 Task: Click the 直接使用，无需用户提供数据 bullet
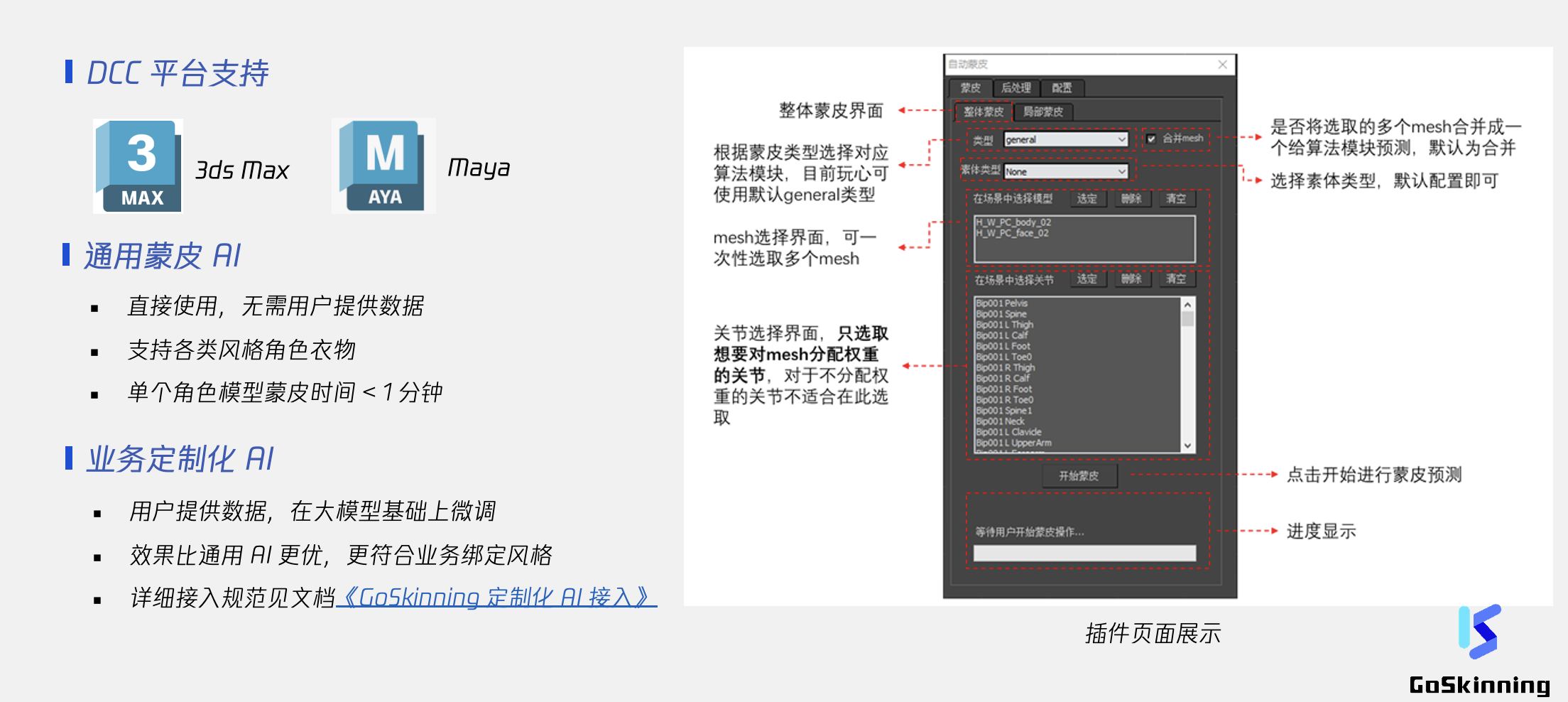(x=276, y=306)
